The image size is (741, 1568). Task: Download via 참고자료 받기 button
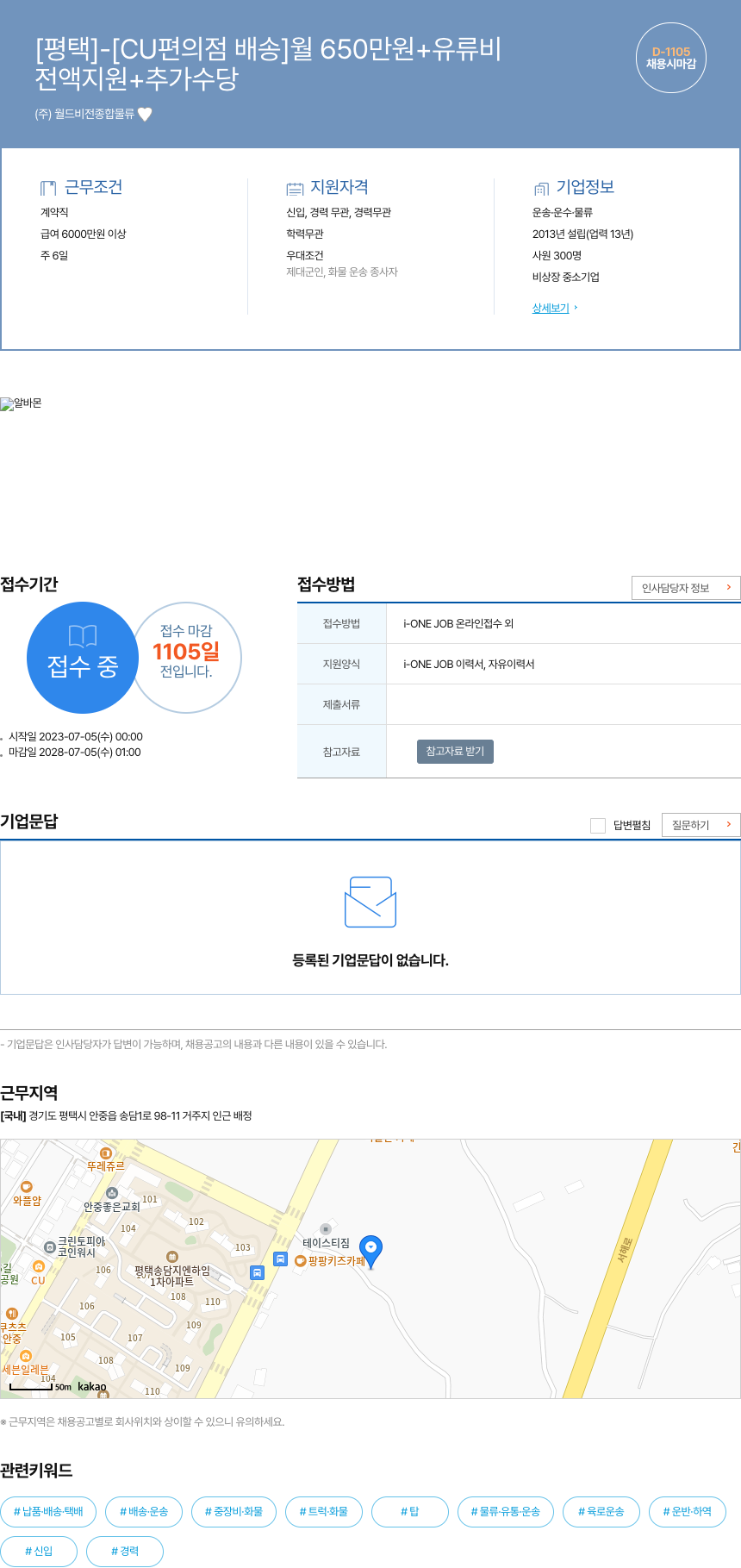coord(455,751)
